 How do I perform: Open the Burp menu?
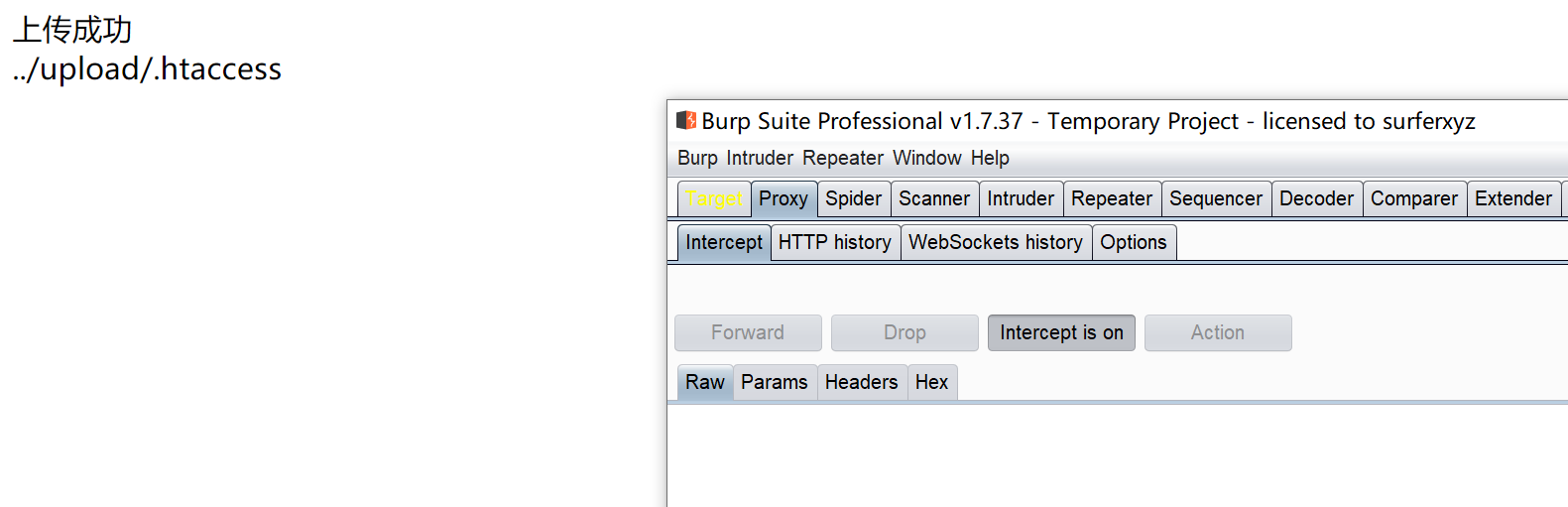pyautogui.click(x=697, y=158)
